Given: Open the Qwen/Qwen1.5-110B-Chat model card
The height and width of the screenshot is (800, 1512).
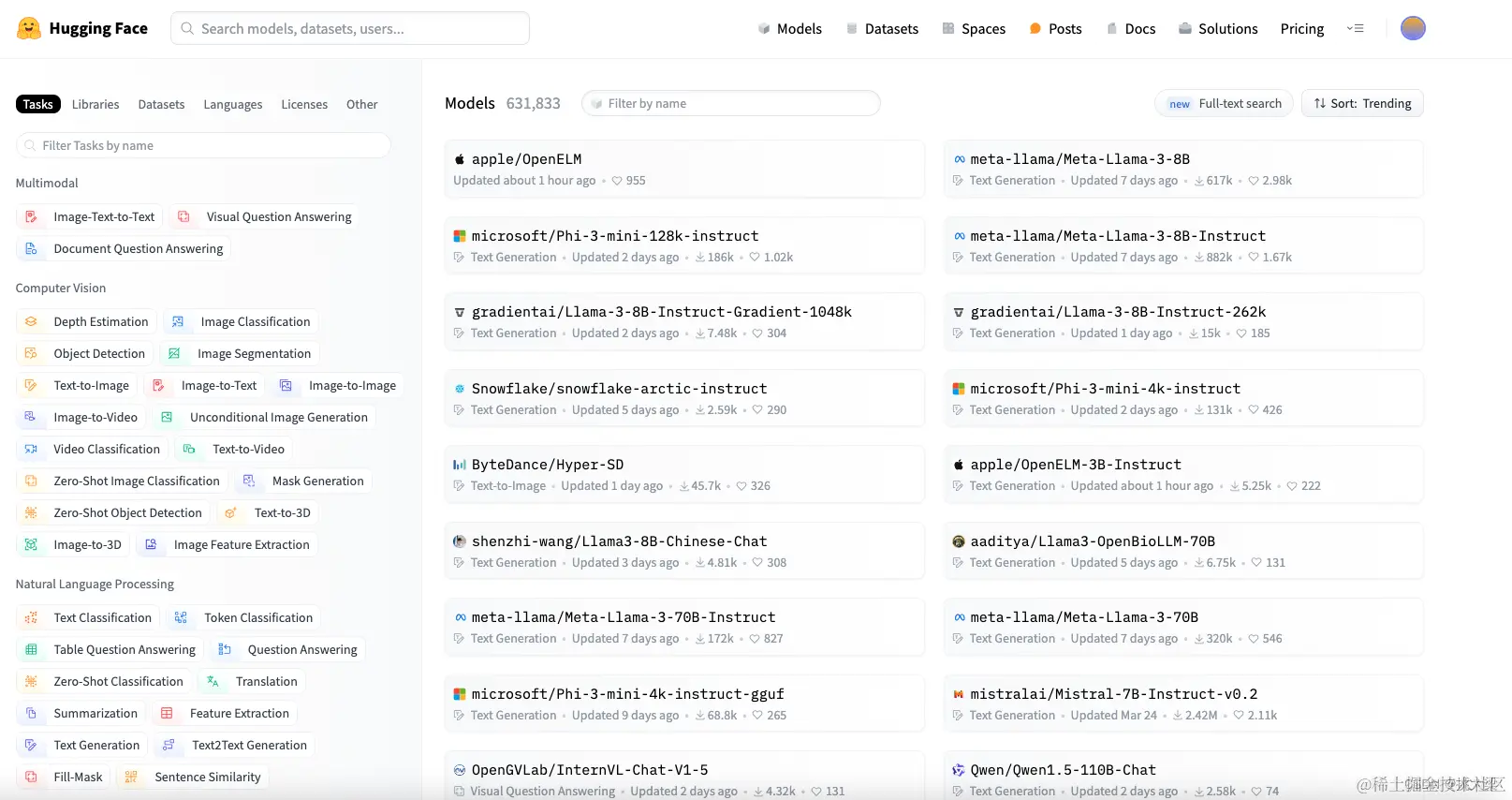Looking at the screenshot, I should (1183, 776).
